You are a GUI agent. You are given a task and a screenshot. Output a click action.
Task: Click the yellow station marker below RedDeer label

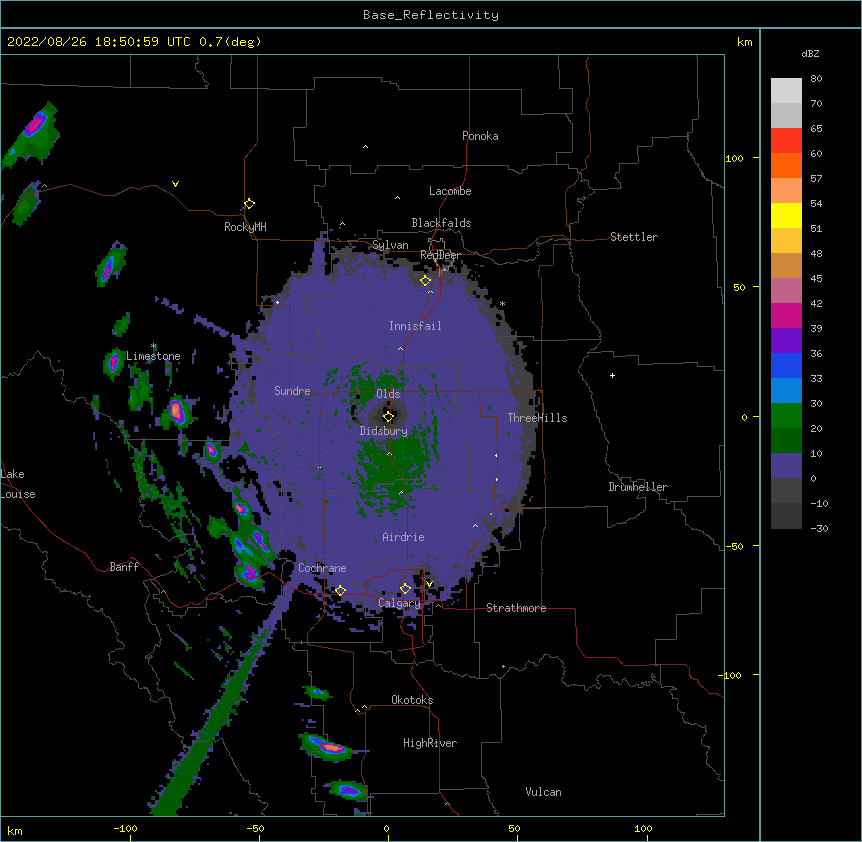(x=425, y=281)
